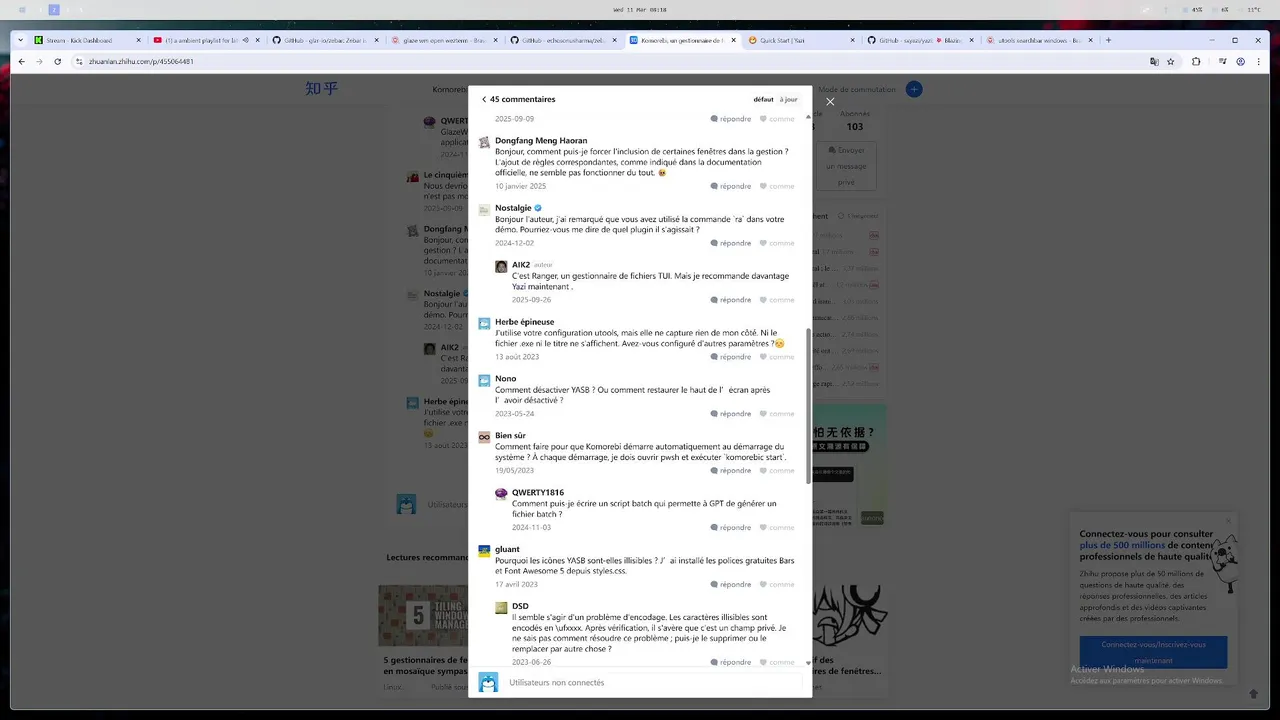Image resolution: width=1280 pixels, height=720 pixels.
Task: Open Dongfang Meng Haoran's avatar
Action: [x=484, y=142]
